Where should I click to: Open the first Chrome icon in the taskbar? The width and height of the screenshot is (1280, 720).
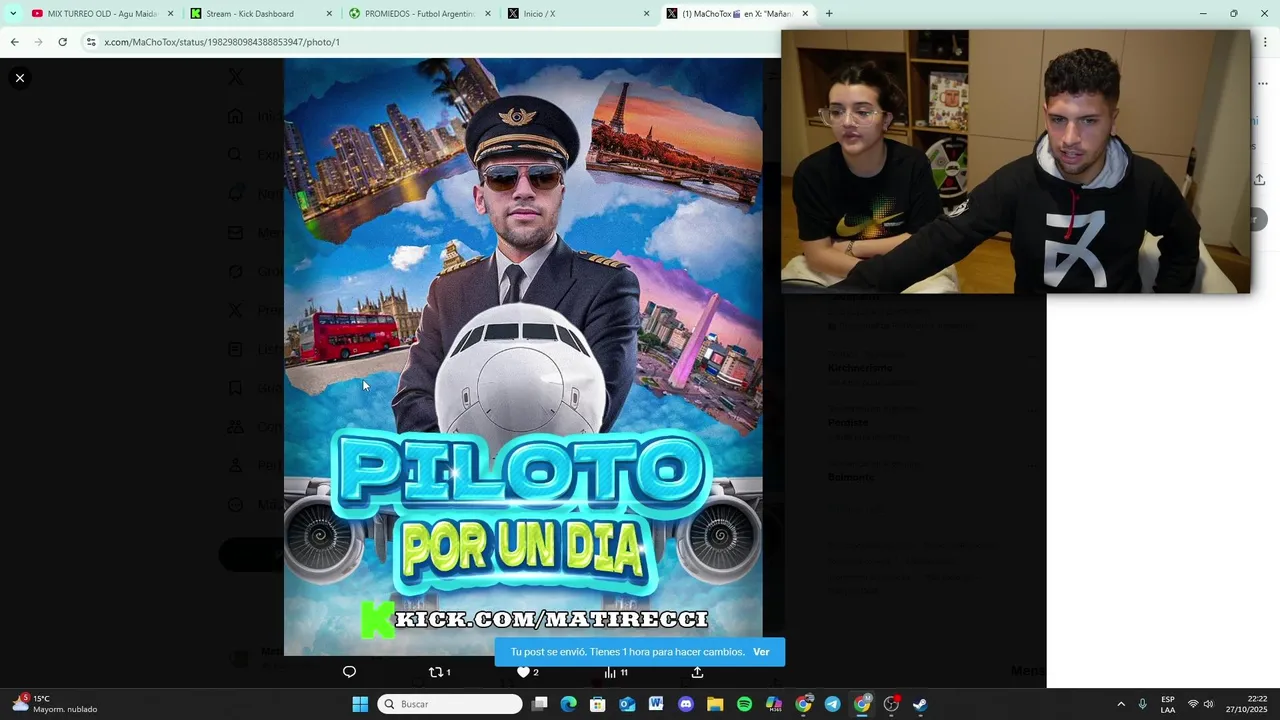pyautogui.click(x=803, y=704)
